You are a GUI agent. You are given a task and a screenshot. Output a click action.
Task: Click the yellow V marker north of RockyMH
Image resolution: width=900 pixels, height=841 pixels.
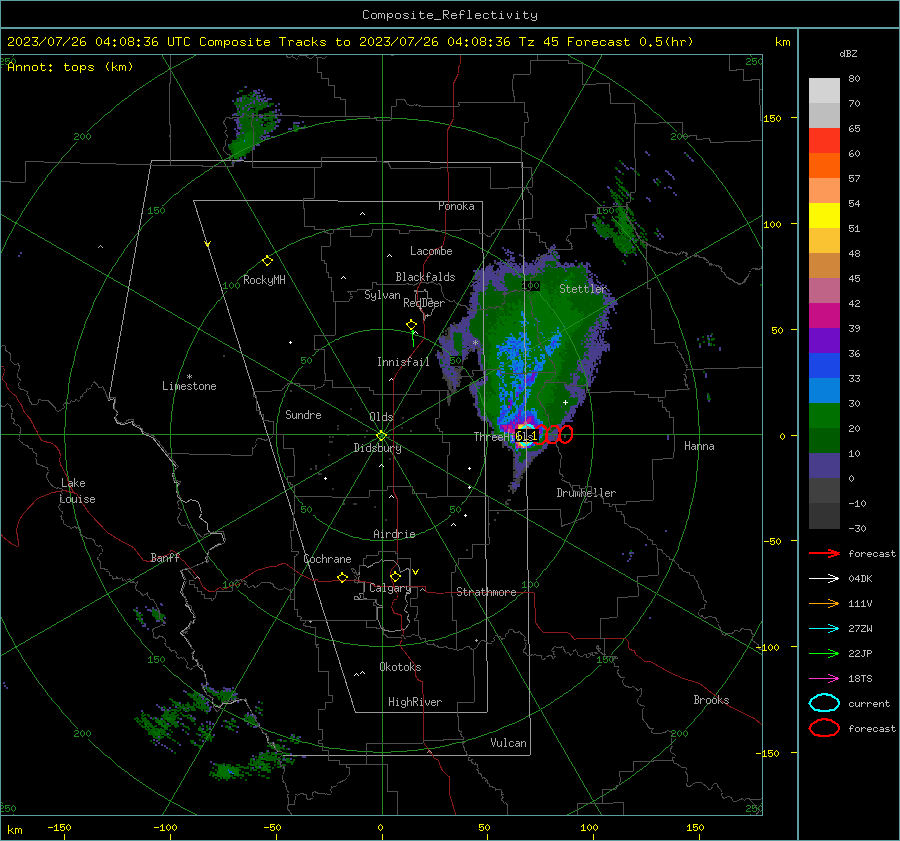[208, 244]
